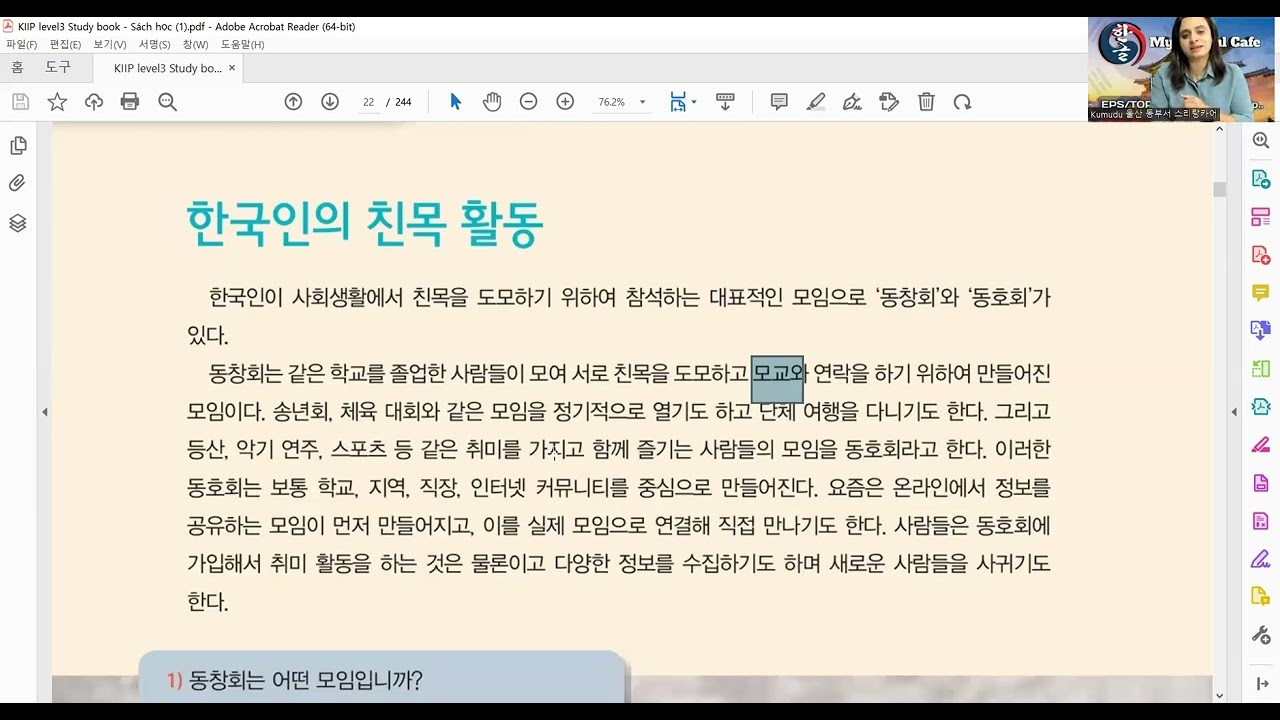Open the 파일(F) menu

coord(21,44)
